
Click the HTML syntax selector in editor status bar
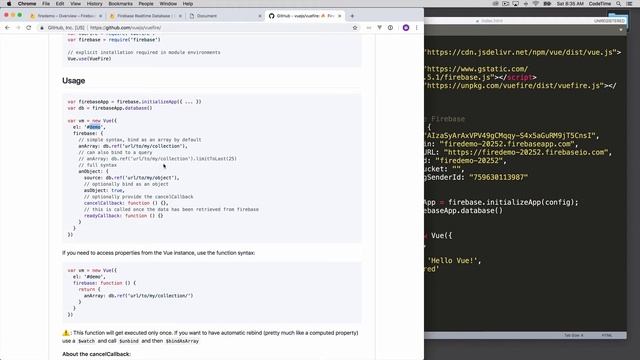[607, 336]
